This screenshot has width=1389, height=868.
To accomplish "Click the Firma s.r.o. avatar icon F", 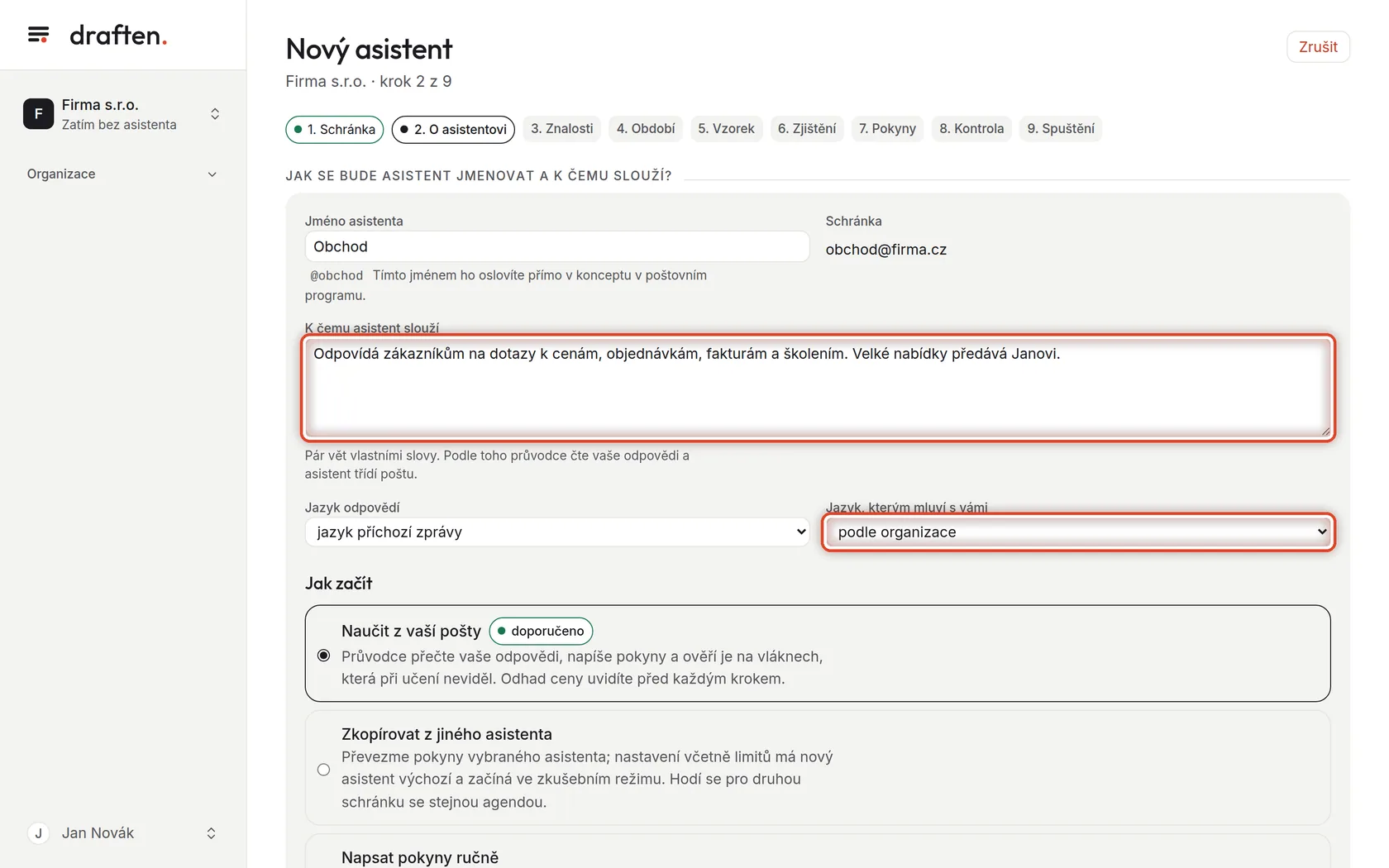I will (38, 114).
